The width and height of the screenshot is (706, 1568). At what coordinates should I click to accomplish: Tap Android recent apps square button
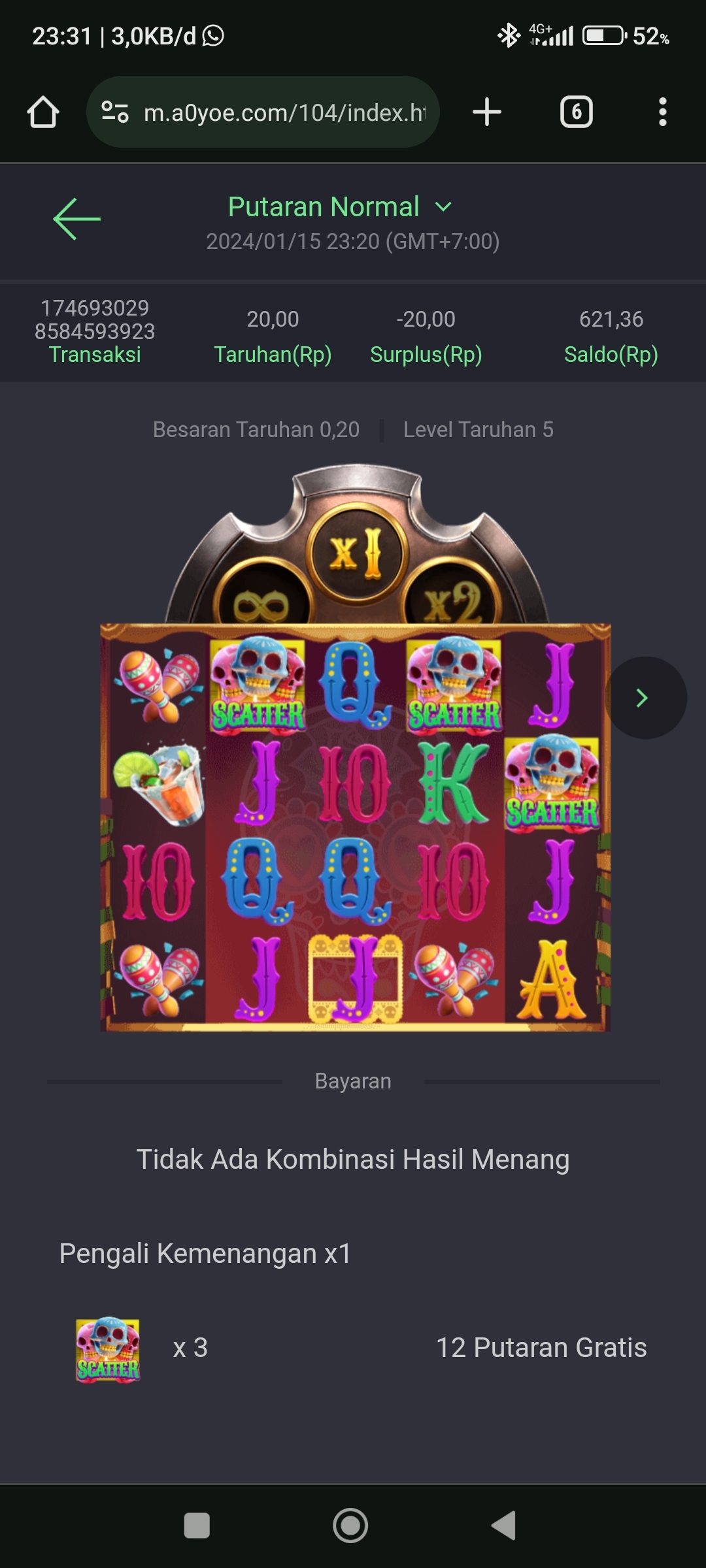pyautogui.click(x=197, y=1526)
